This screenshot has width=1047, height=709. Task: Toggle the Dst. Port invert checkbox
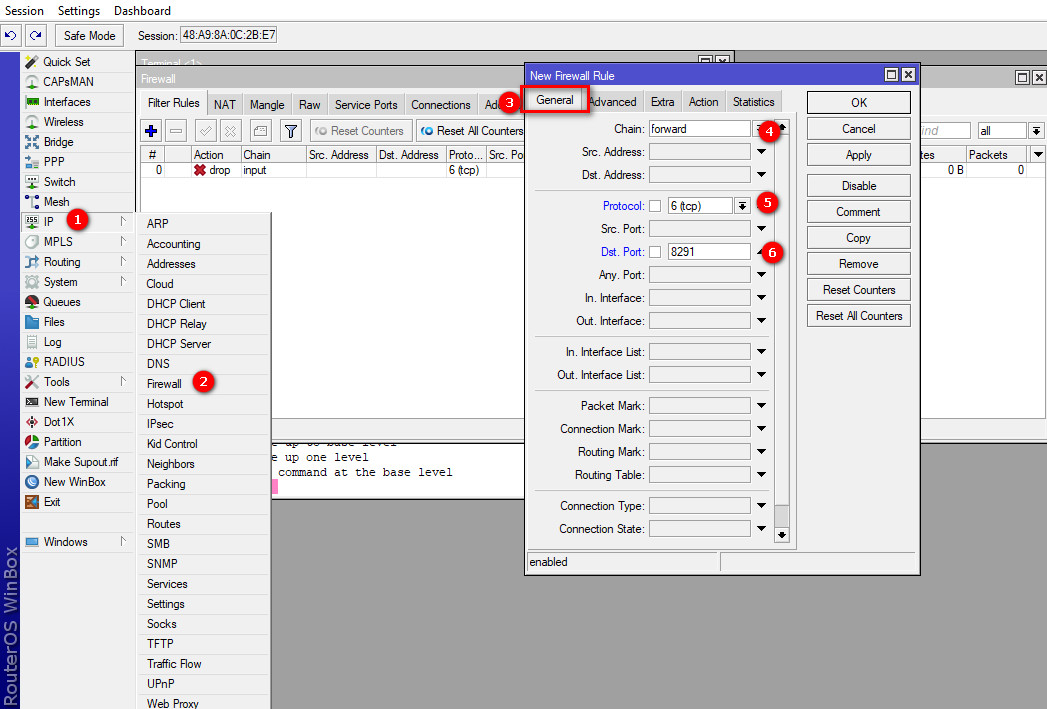tap(656, 252)
